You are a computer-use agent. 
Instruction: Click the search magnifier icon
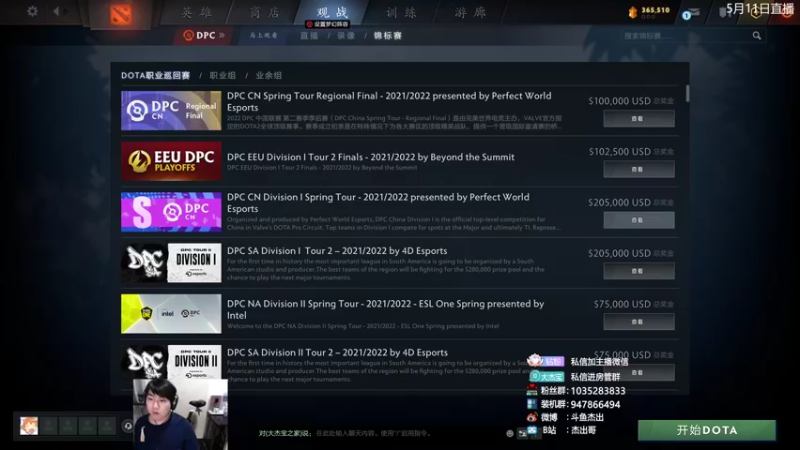click(757, 35)
